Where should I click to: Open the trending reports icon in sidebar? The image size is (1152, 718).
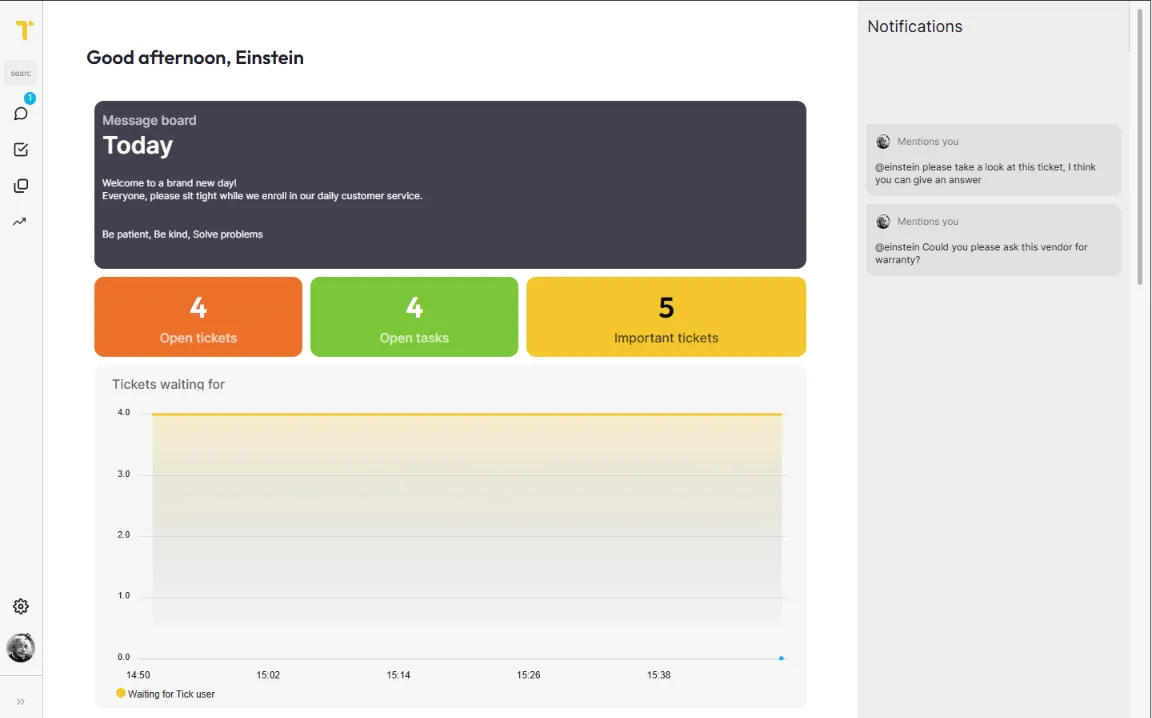pyautogui.click(x=20, y=221)
